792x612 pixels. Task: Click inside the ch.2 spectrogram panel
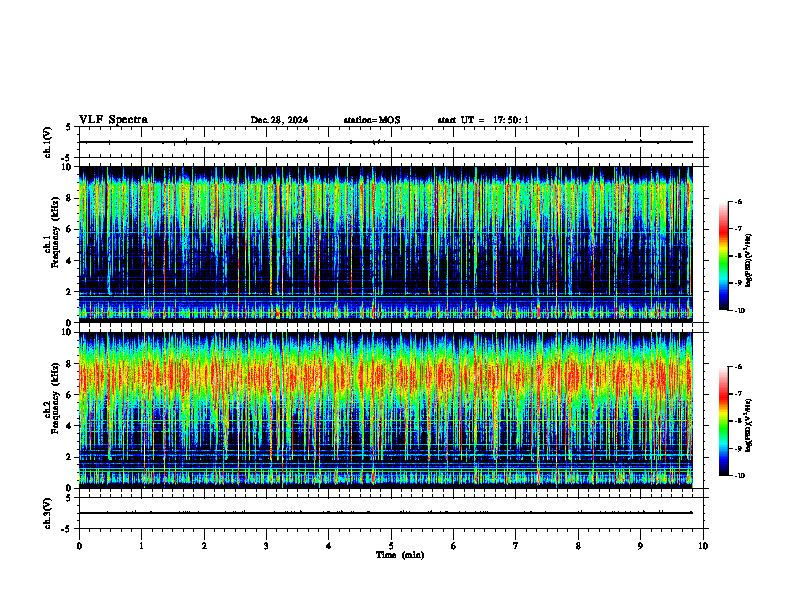[x=386, y=410]
